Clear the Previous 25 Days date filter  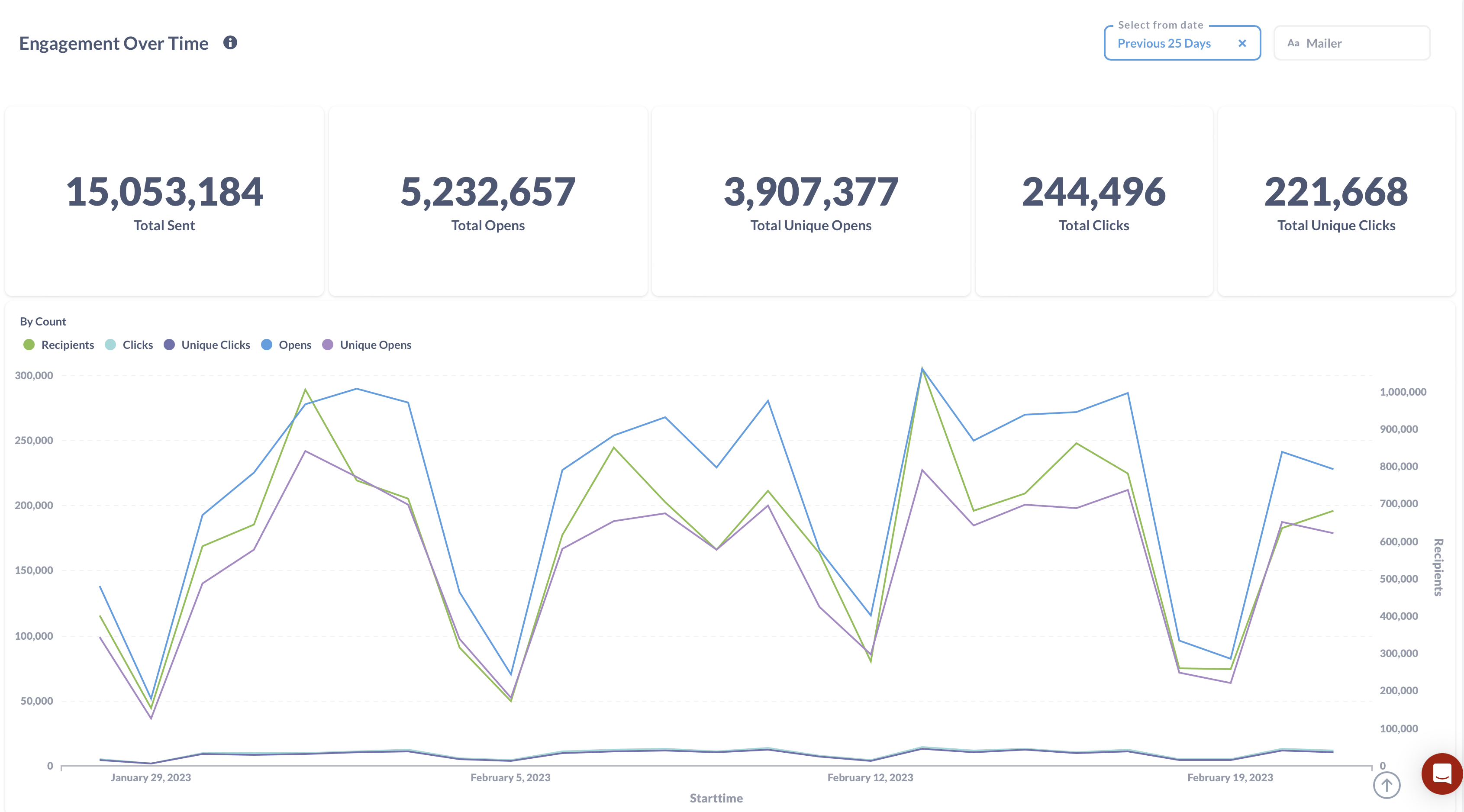pos(1242,43)
